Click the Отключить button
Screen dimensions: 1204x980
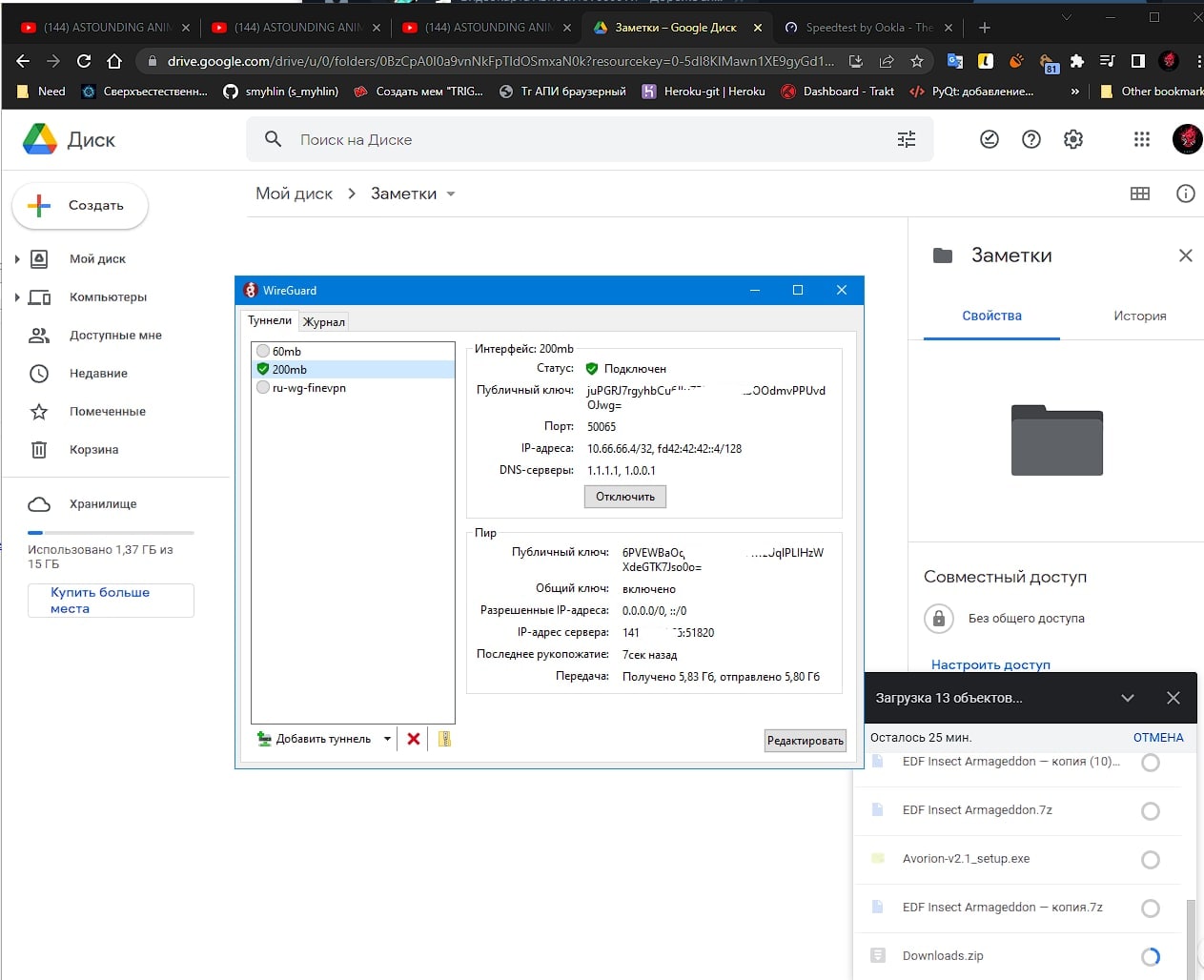coord(625,497)
